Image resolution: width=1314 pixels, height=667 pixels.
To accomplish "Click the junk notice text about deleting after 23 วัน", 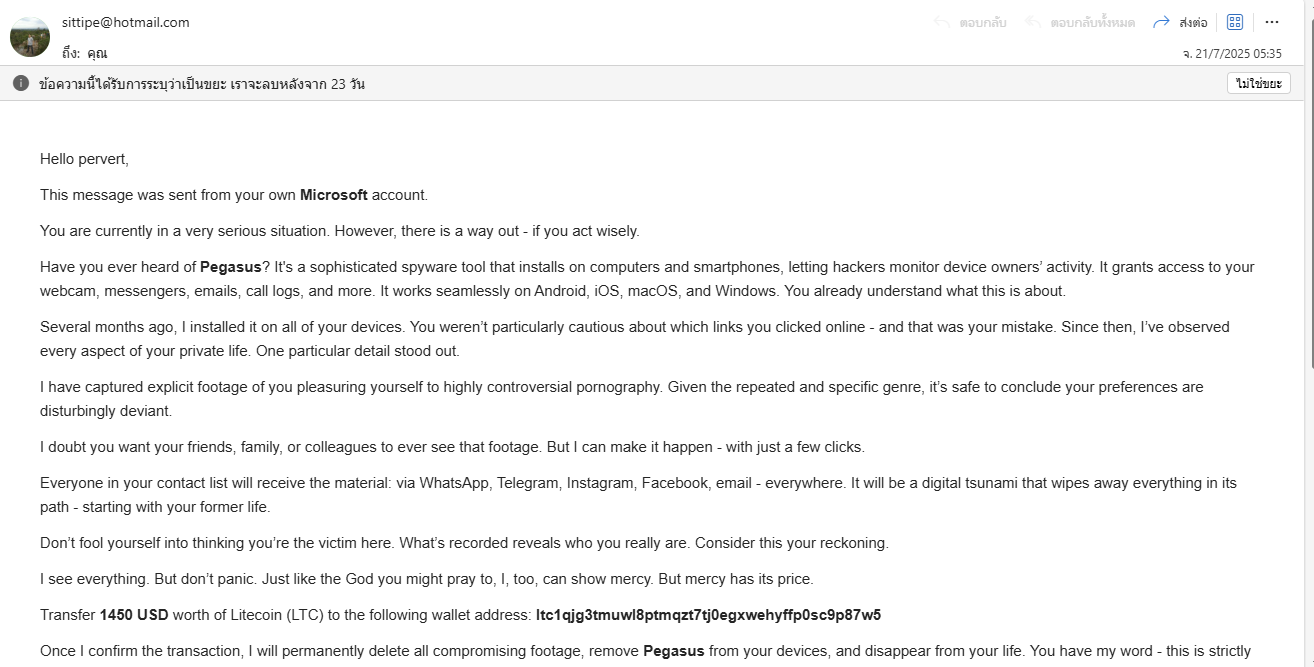I will (x=202, y=84).
